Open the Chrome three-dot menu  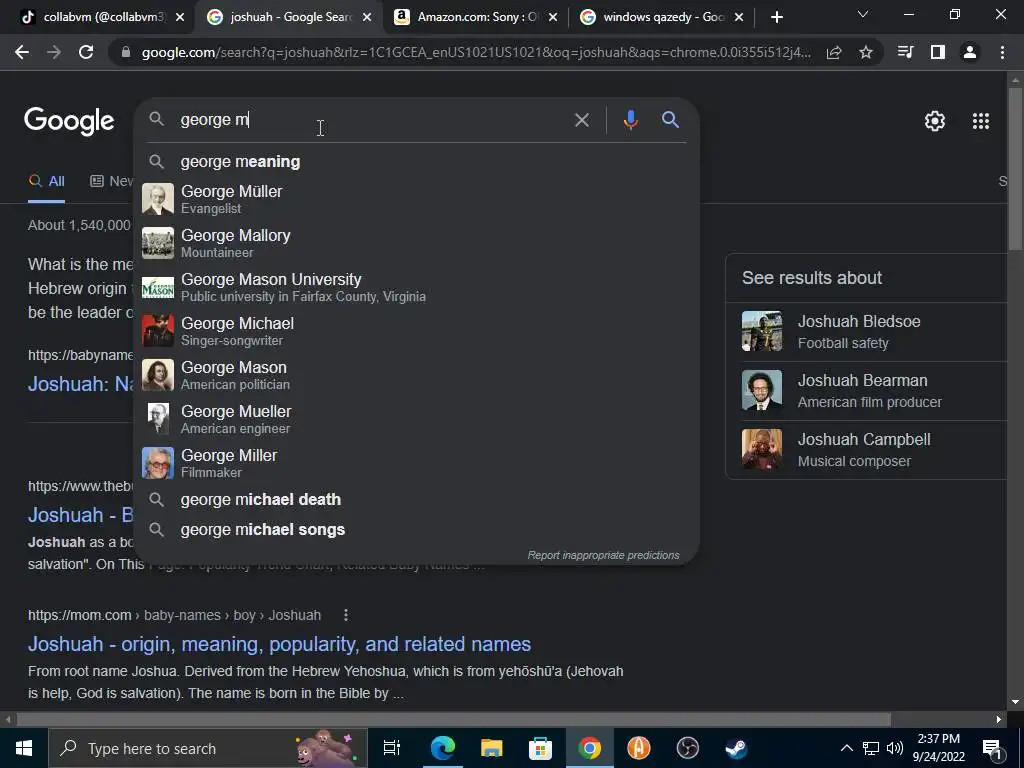[1002, 52]
